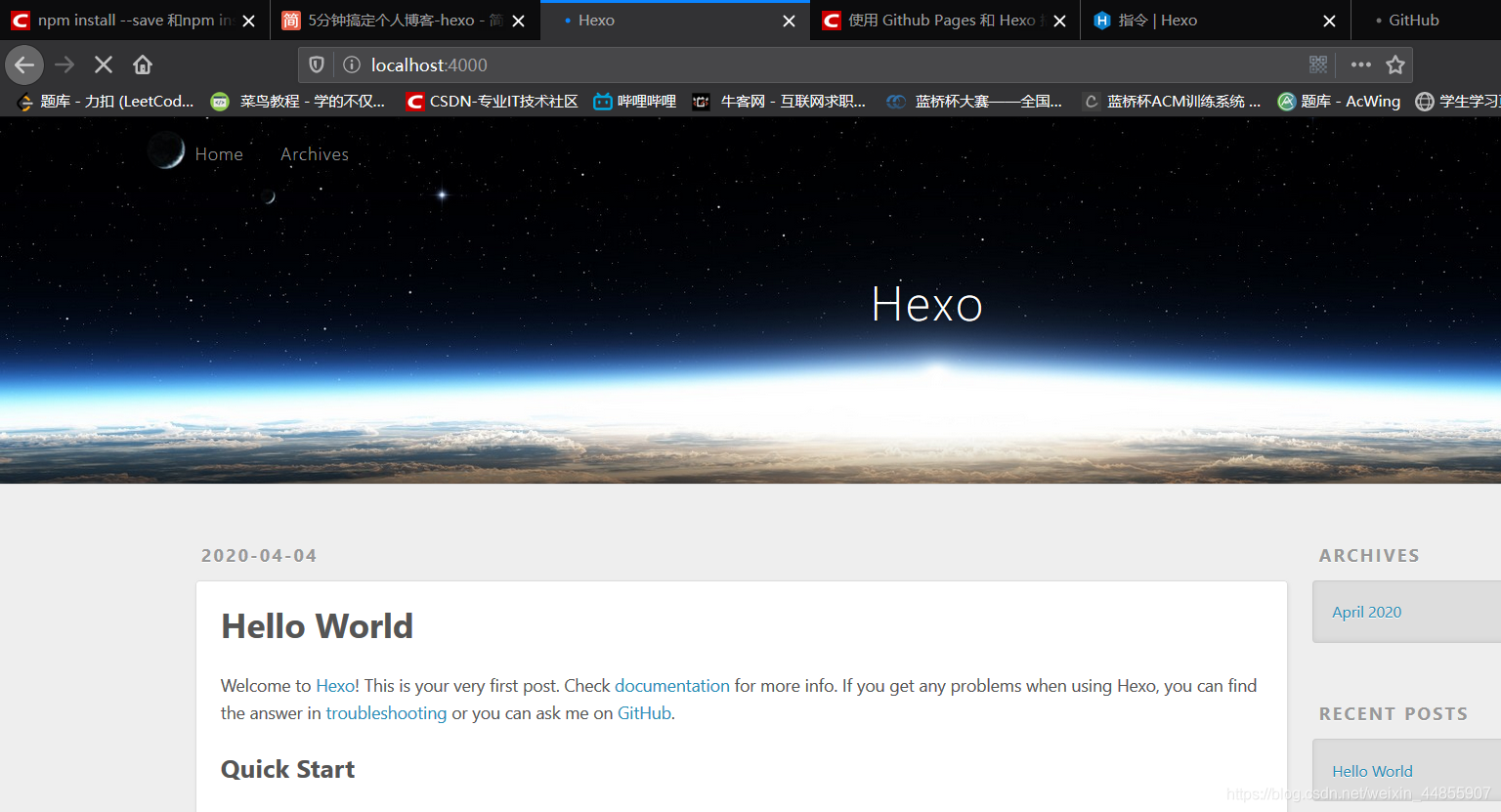Follow the documentation link
The width and height of the screenshot is (1501, 812).
coord(672,686)
